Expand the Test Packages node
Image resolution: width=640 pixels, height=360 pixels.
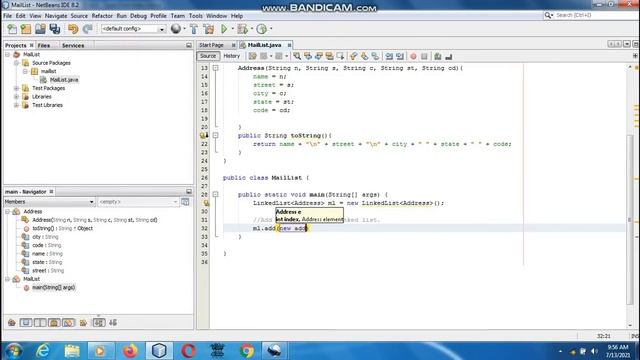pyautogui.click(x=16, y=88)
